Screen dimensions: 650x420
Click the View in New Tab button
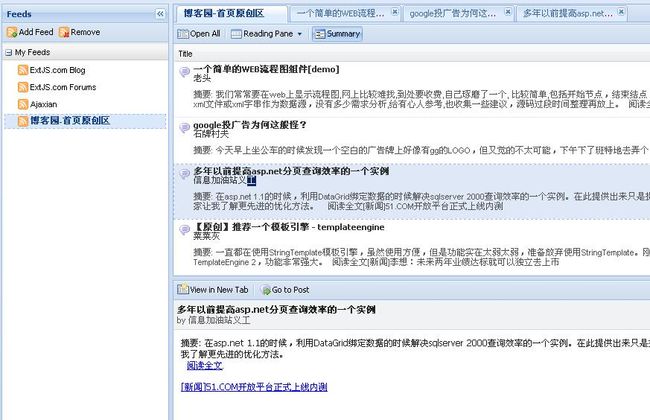click(x=213, y=290)
